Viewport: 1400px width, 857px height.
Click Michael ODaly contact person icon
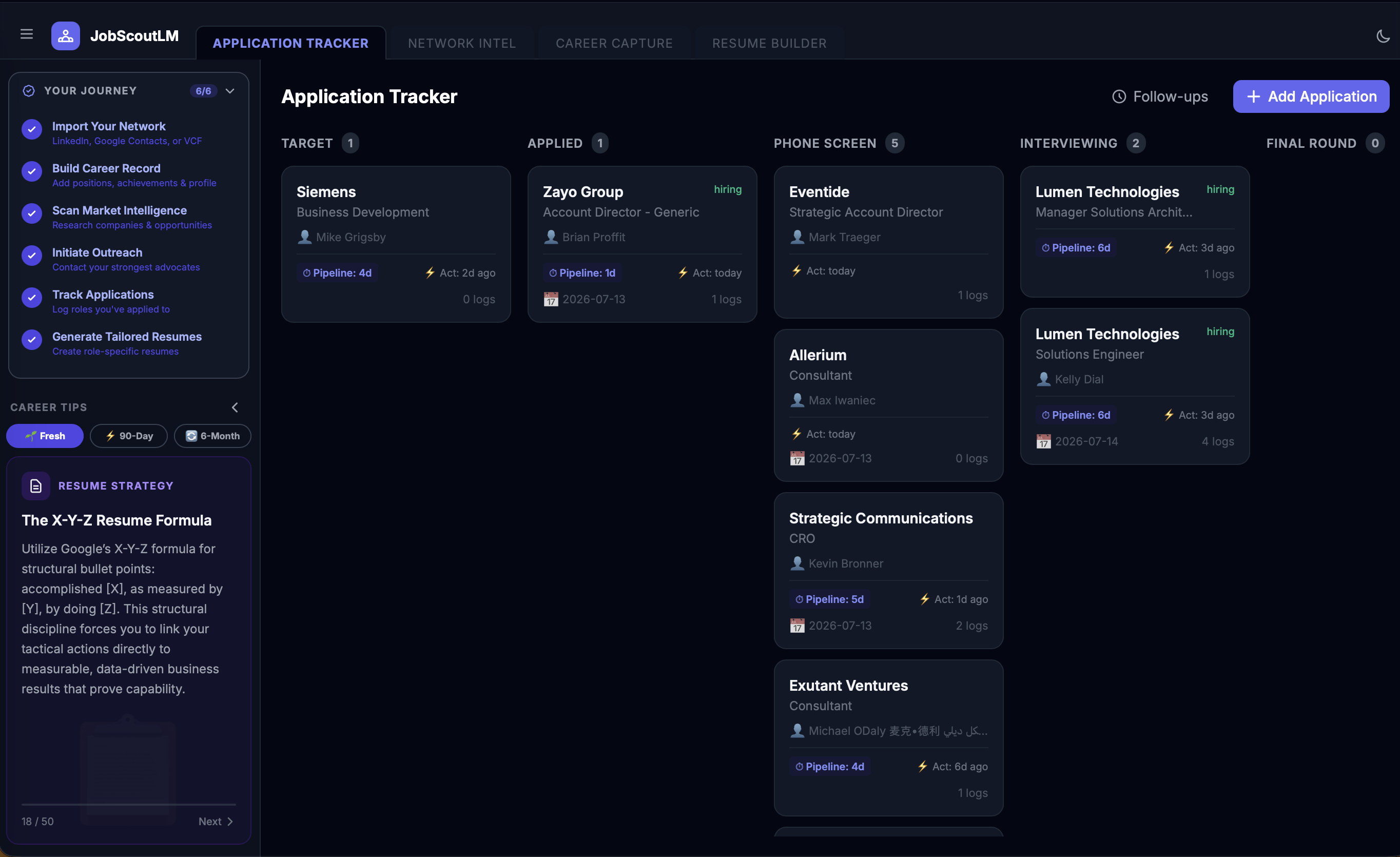click(x=797, y=731)
